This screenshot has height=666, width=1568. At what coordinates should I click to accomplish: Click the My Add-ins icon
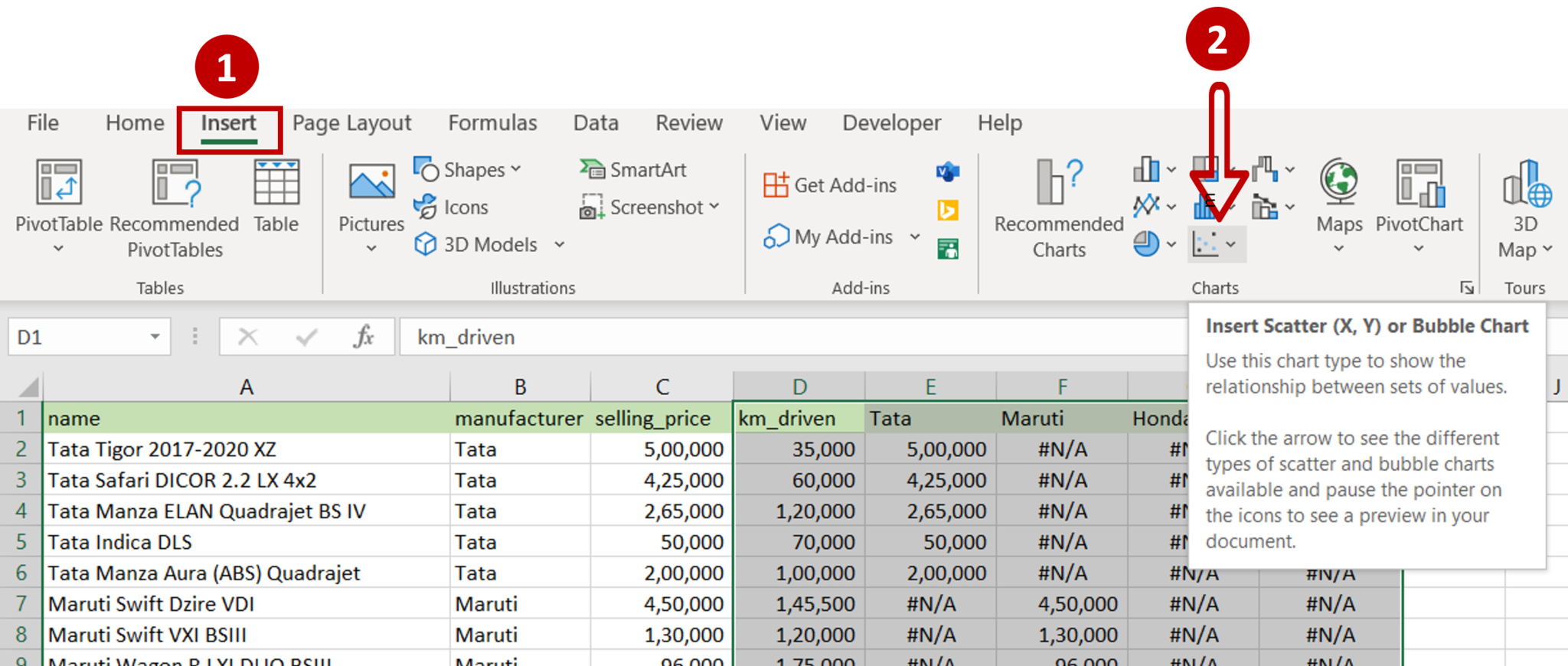776,237
